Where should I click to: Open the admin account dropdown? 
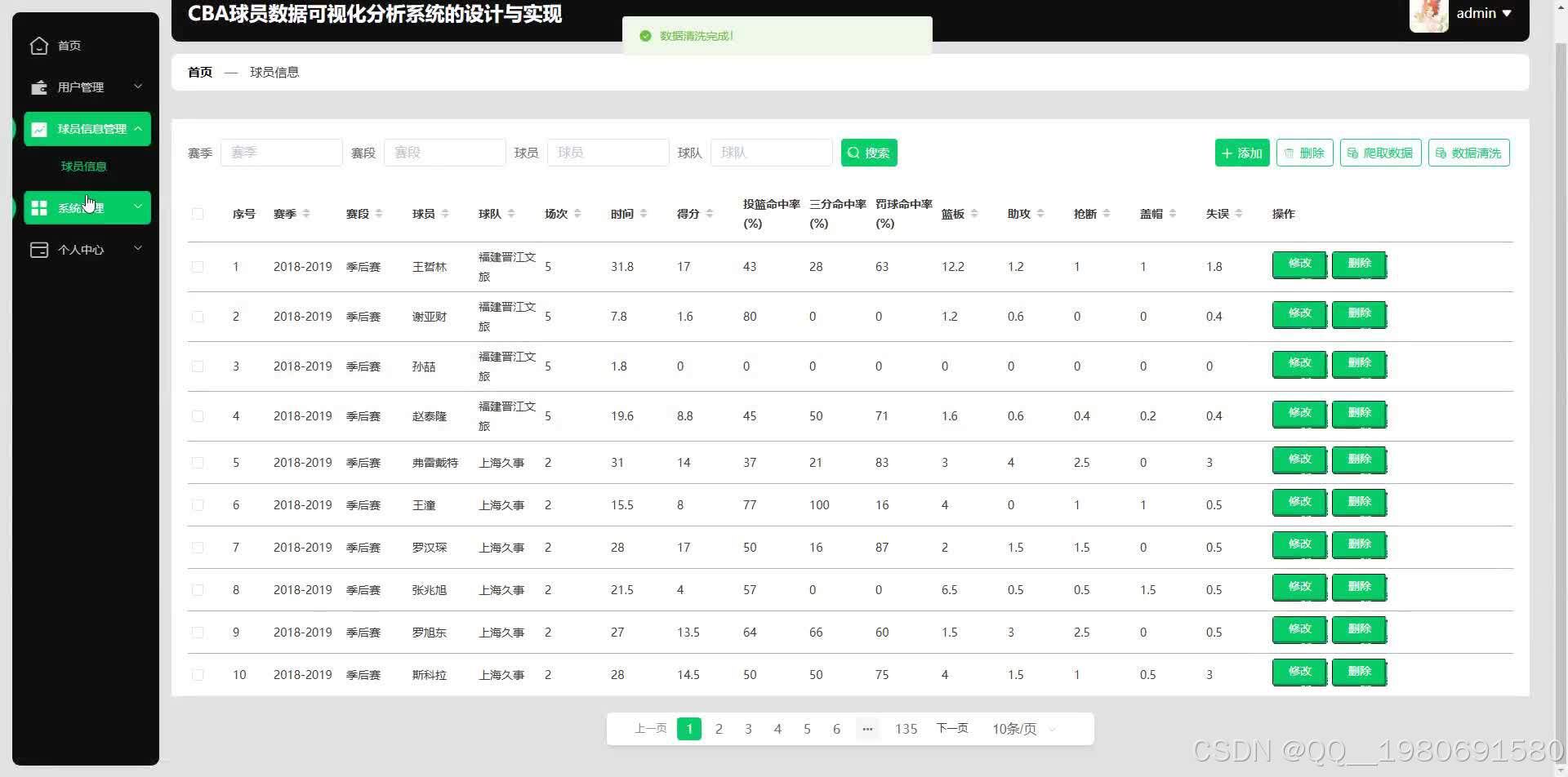point(1484,13)
